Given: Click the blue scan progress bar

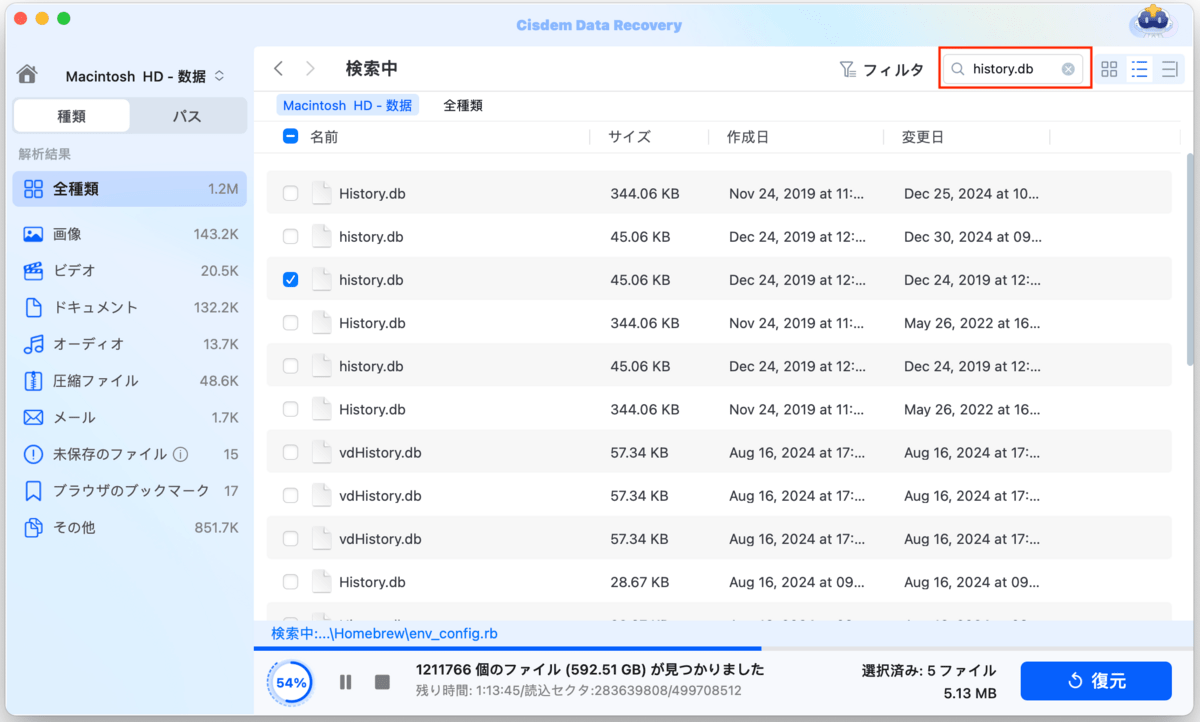Looking at the screenshot, I should [x=508, y=649].
